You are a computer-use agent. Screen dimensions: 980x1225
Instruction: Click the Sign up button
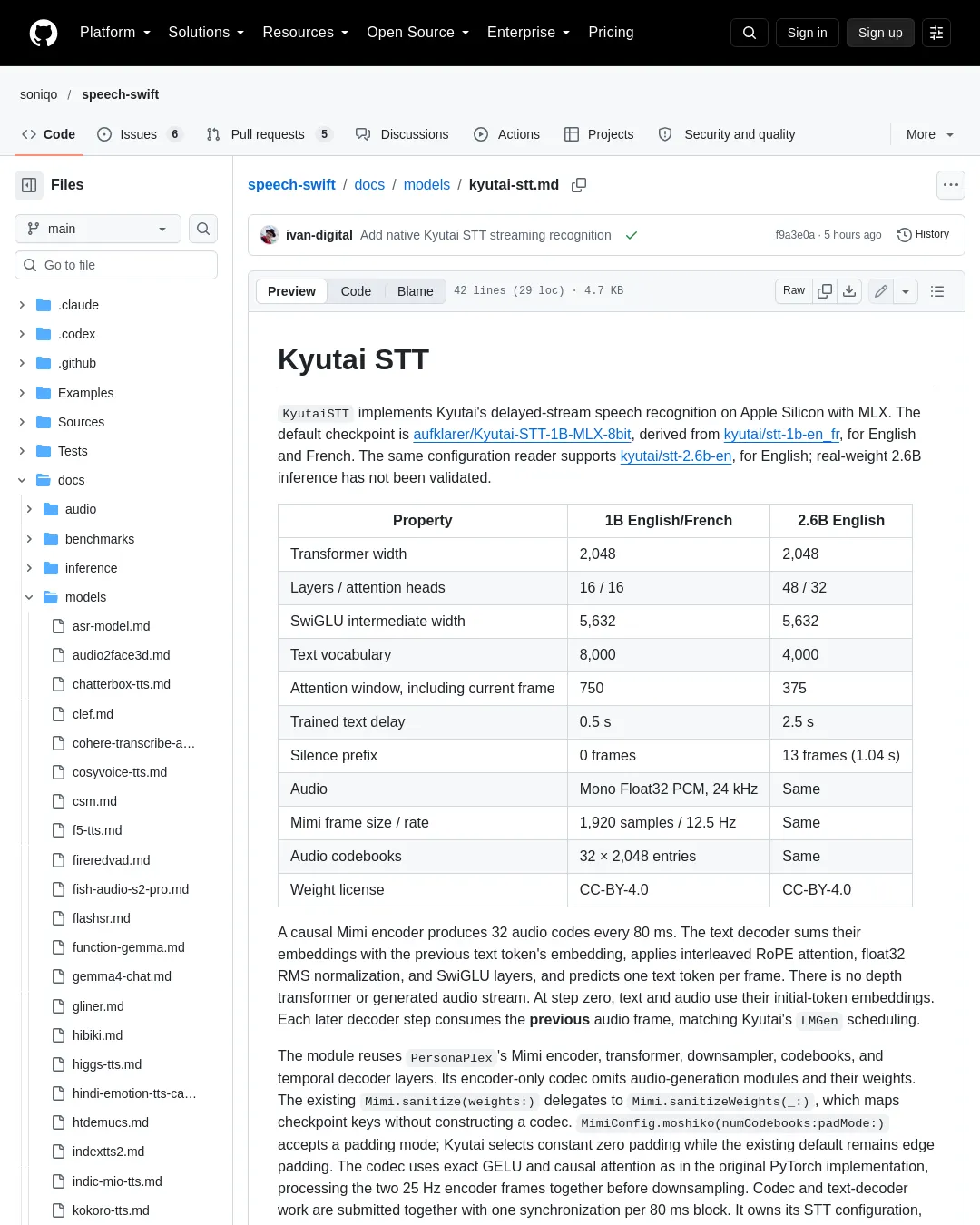880,33
